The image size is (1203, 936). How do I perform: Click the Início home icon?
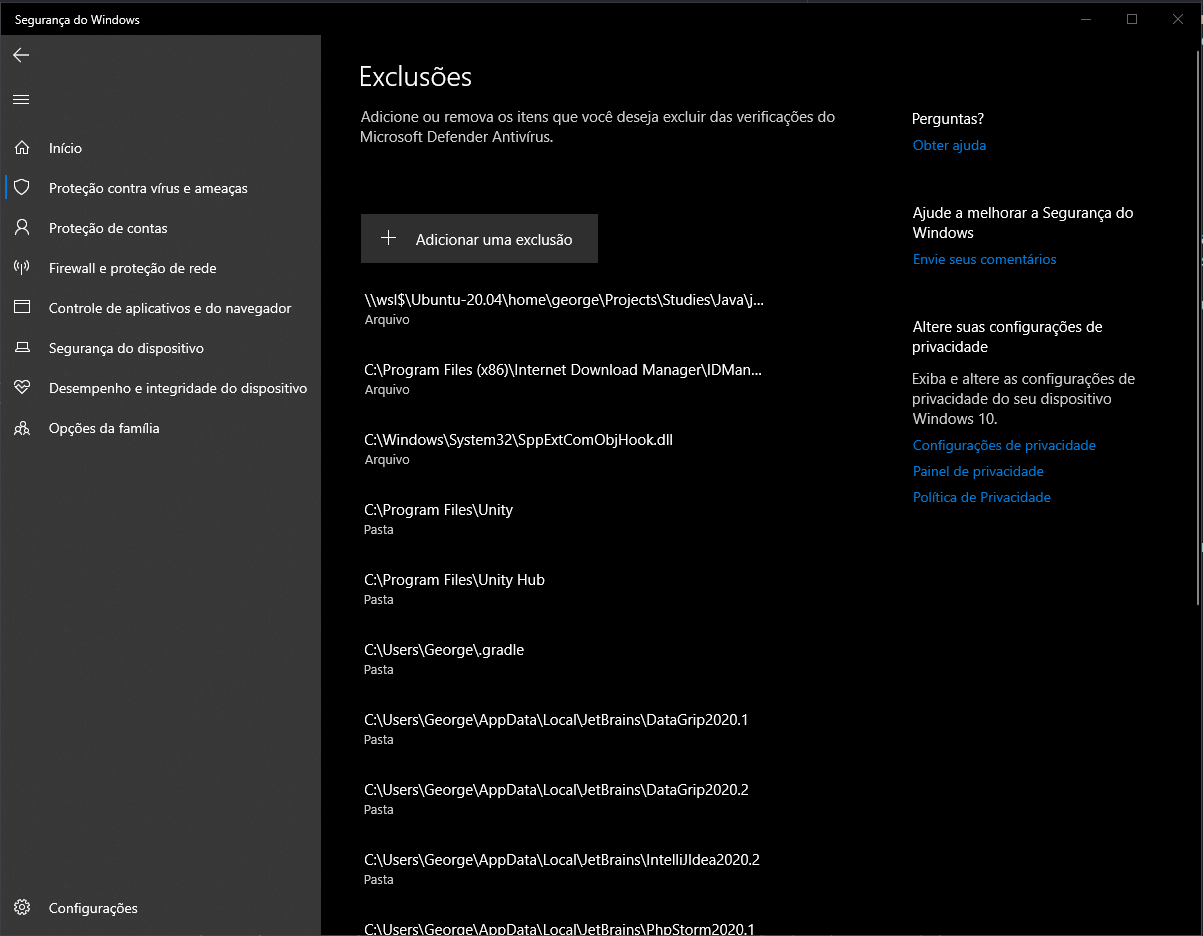[22, 148]
